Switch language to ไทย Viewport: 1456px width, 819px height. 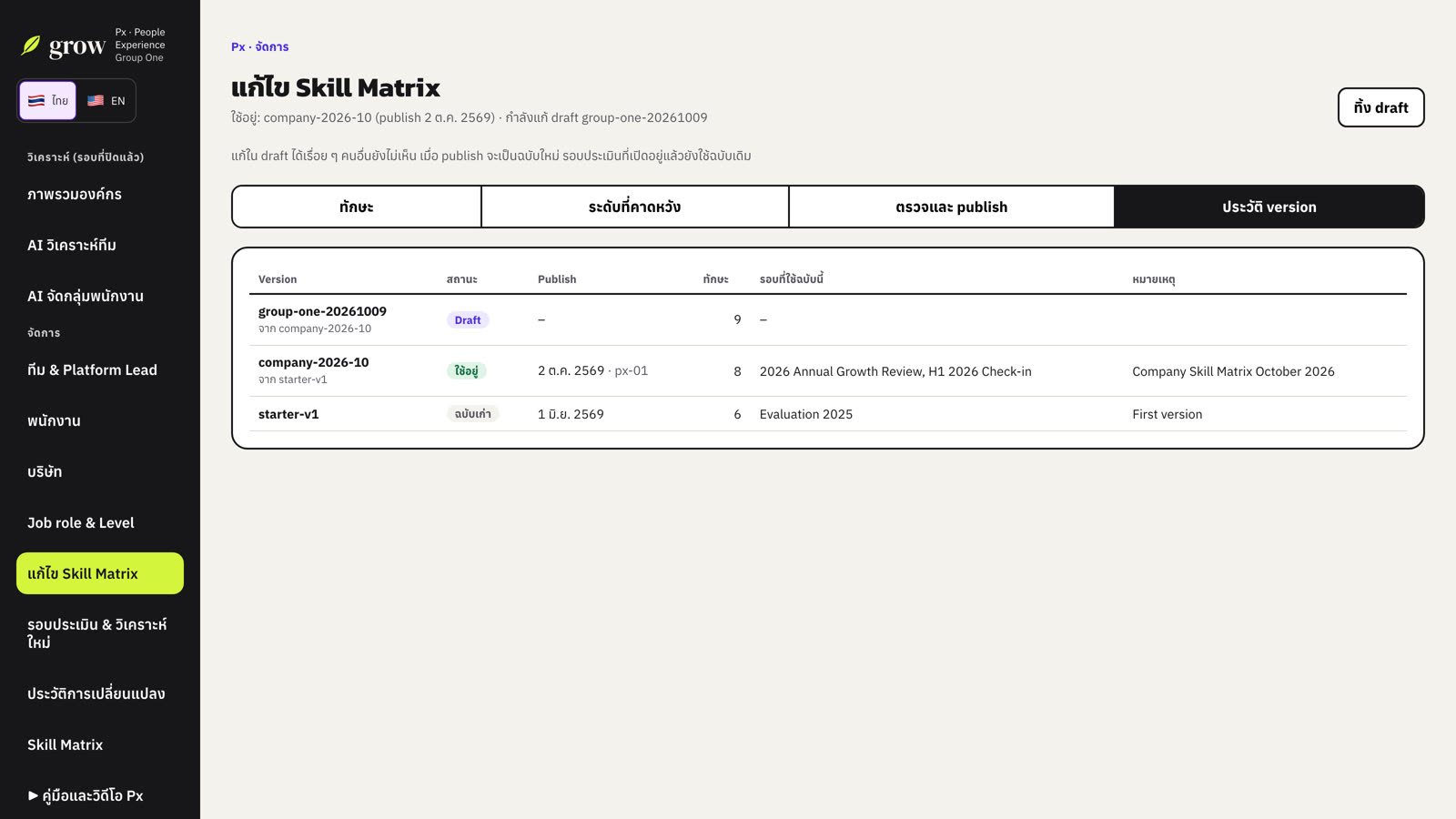pos(48,100)
